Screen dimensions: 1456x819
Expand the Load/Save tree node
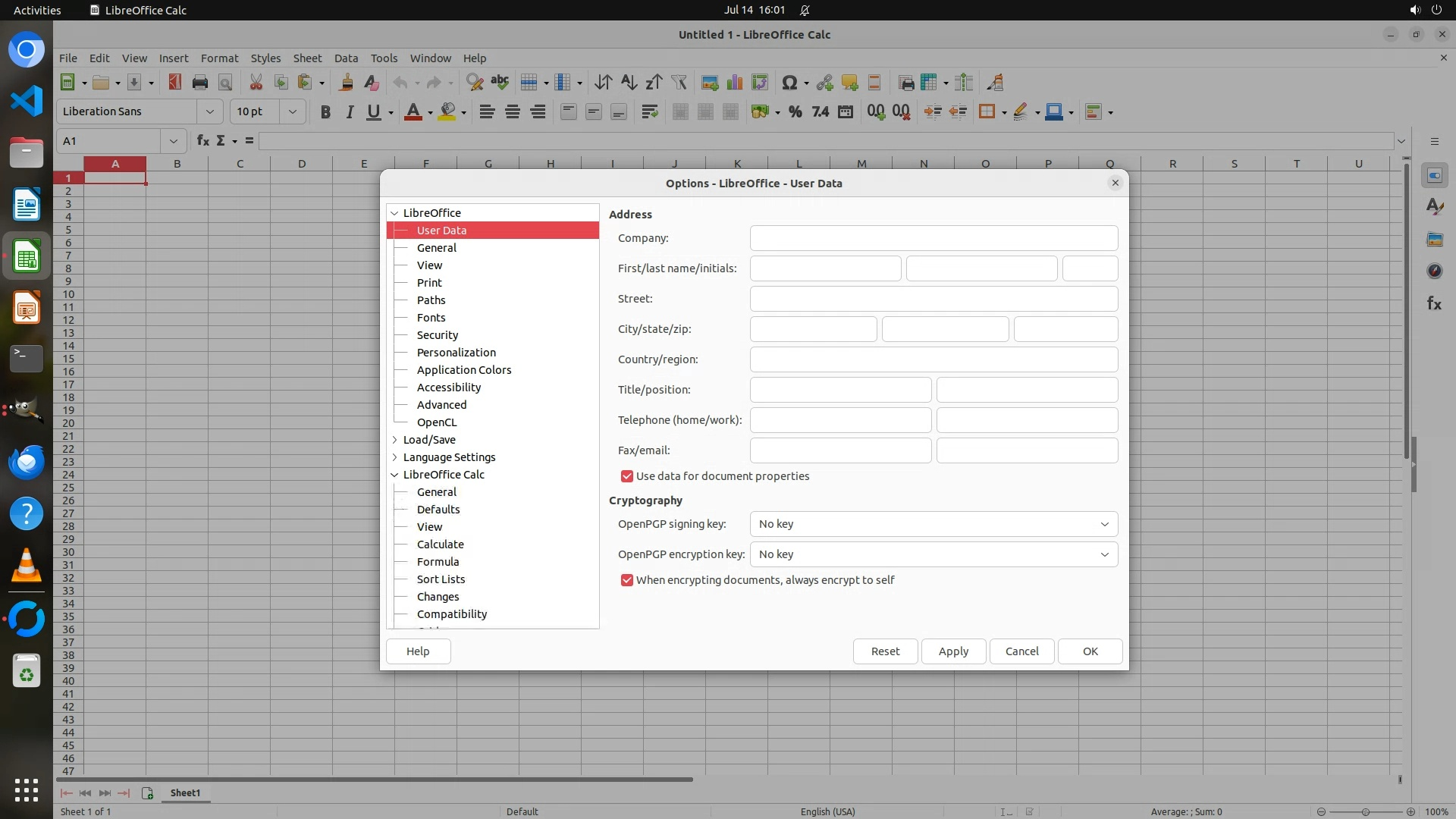coord(394,440)
